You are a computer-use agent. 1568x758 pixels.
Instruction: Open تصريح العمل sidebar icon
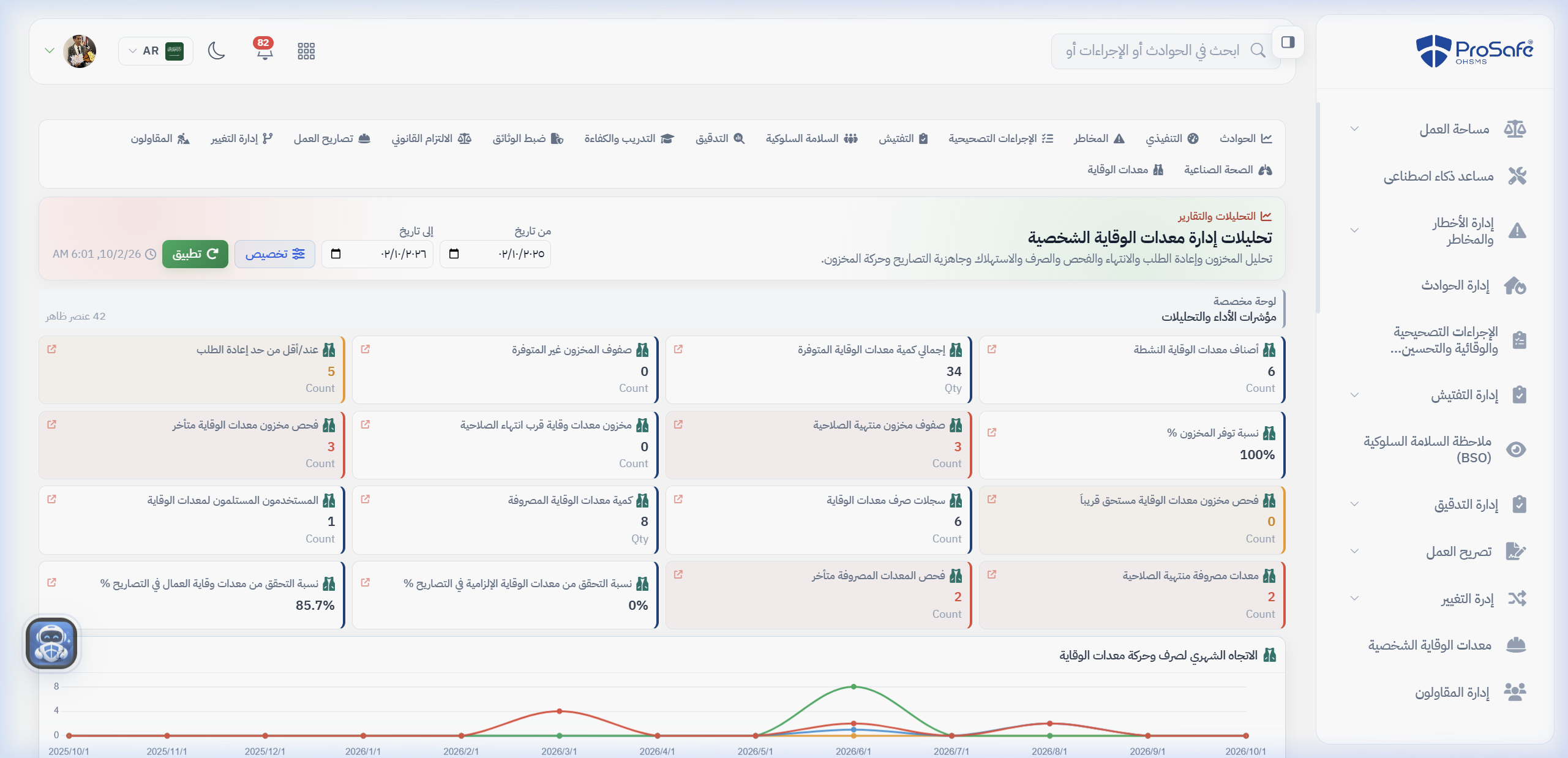(1516, 552)
